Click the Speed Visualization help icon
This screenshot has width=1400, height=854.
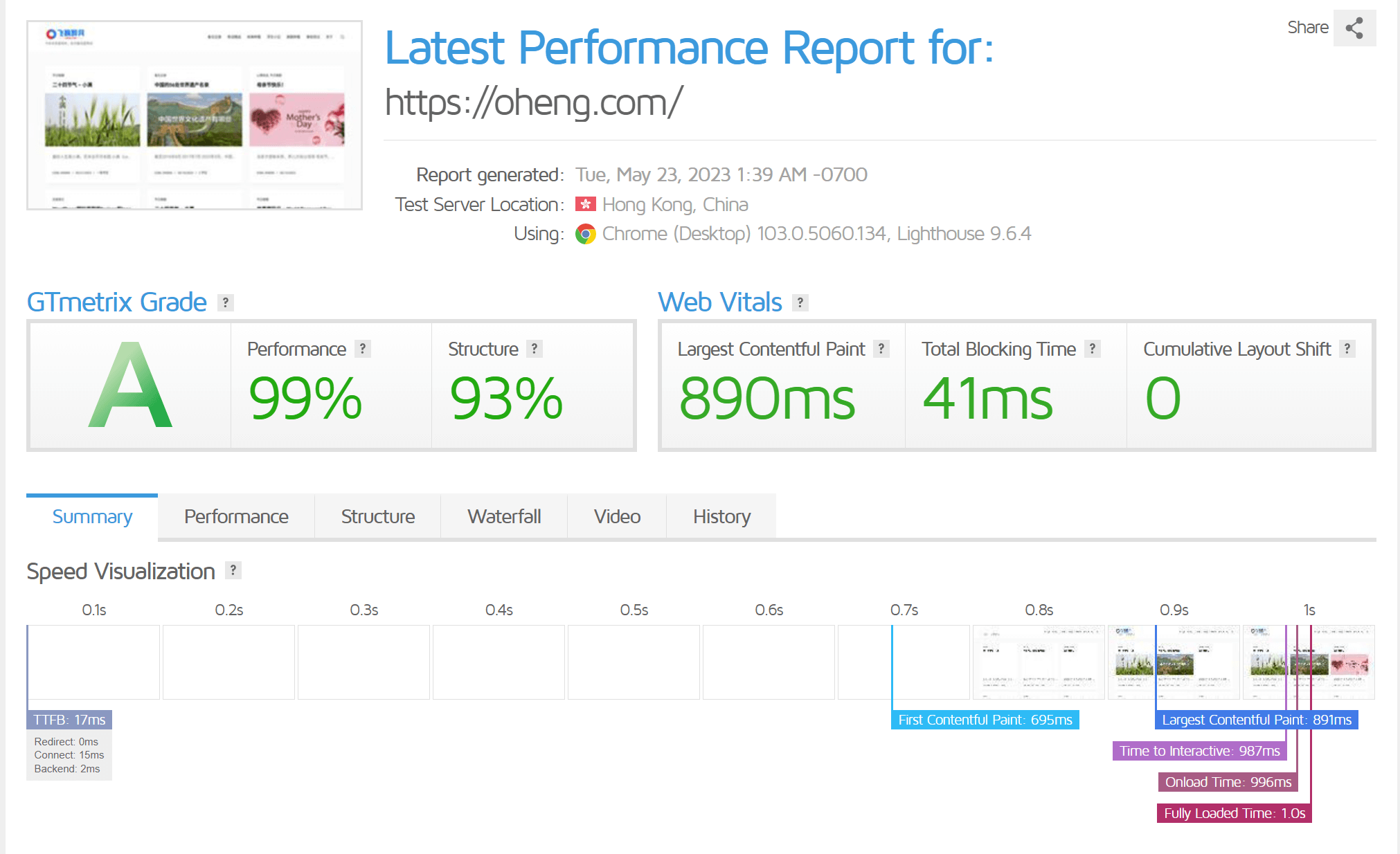[x=233, y=570]
